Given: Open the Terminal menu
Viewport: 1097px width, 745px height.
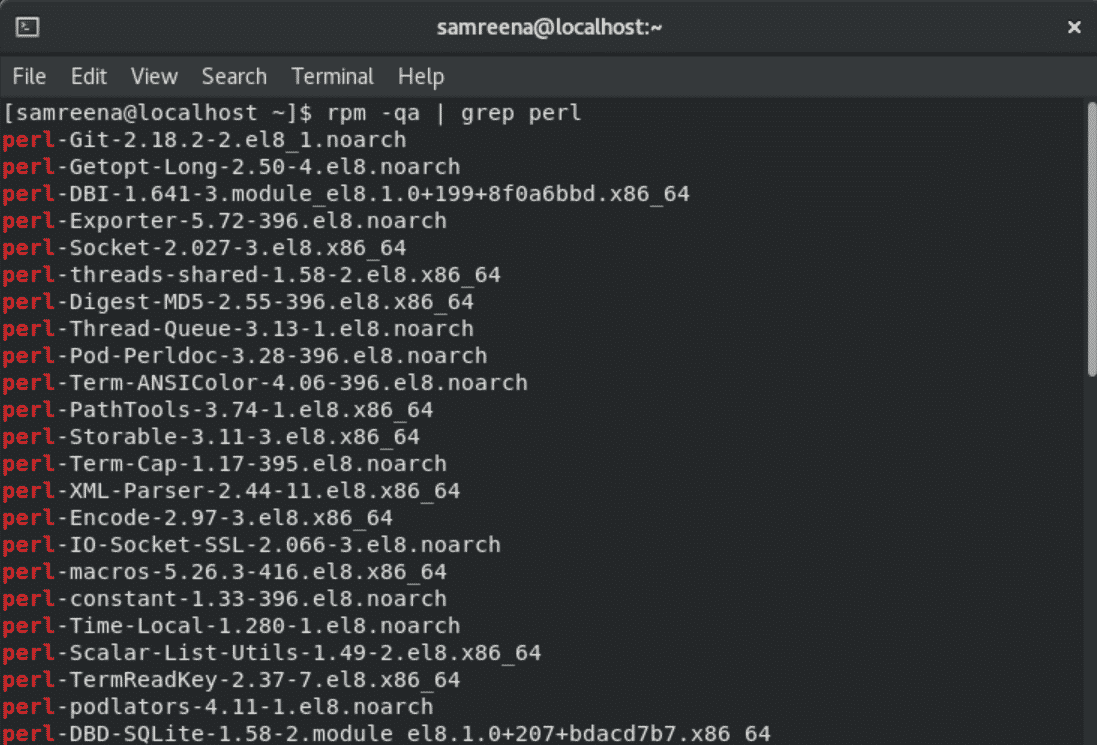Looking at the screenshot, I should 332,76.
